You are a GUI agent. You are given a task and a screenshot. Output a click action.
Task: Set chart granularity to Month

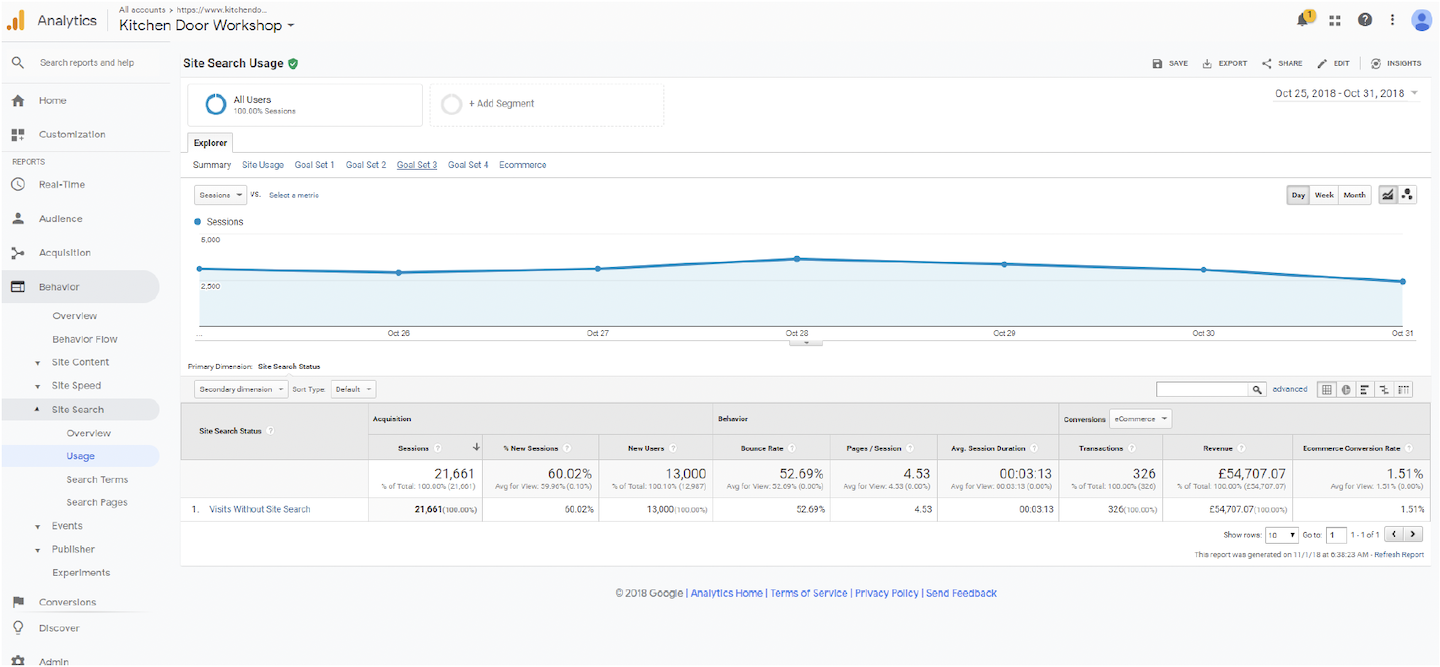[x=1354, y=195]
